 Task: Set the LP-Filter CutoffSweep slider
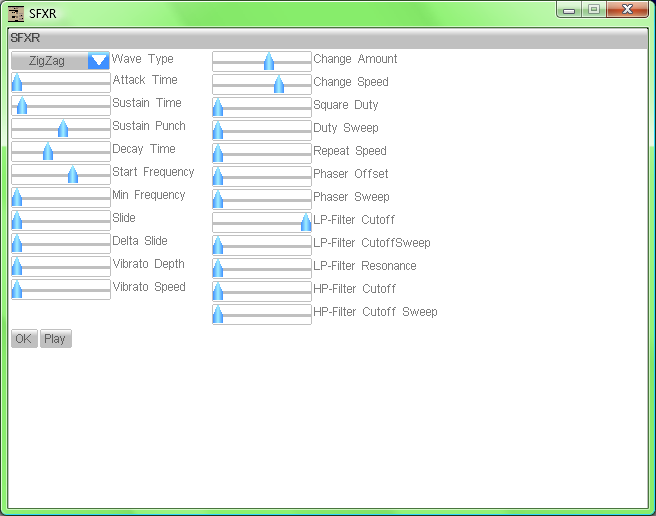(262, 246)
